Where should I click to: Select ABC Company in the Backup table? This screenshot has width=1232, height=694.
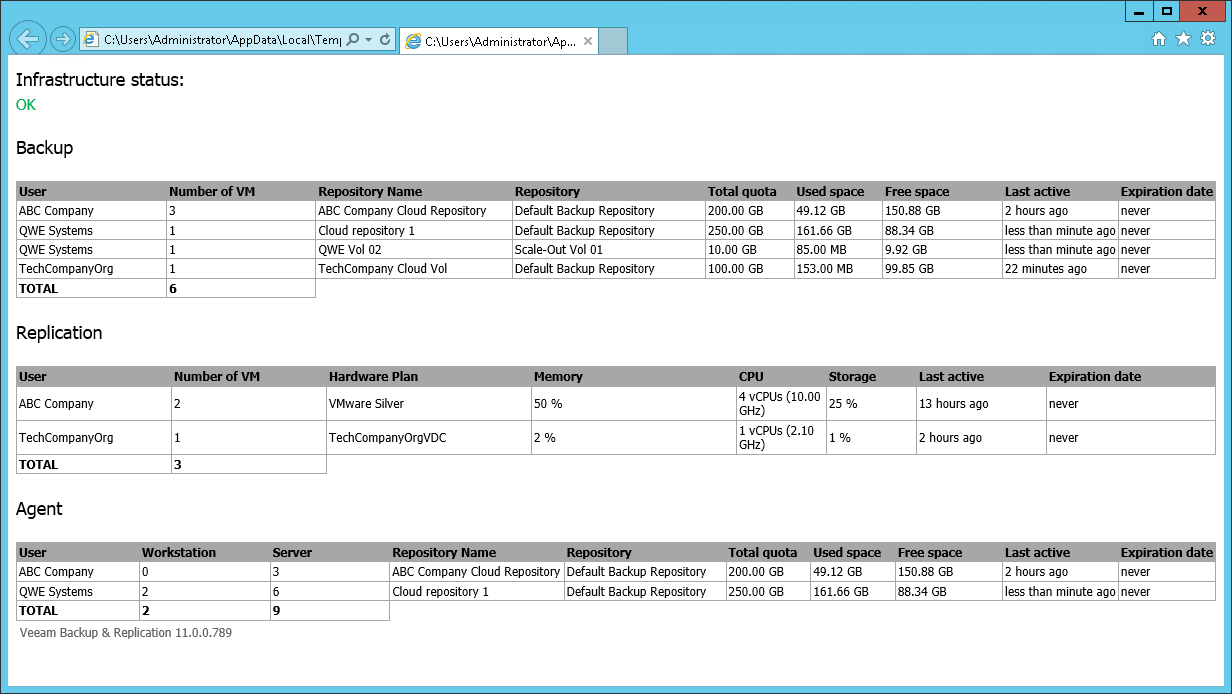tap(56, 211)
